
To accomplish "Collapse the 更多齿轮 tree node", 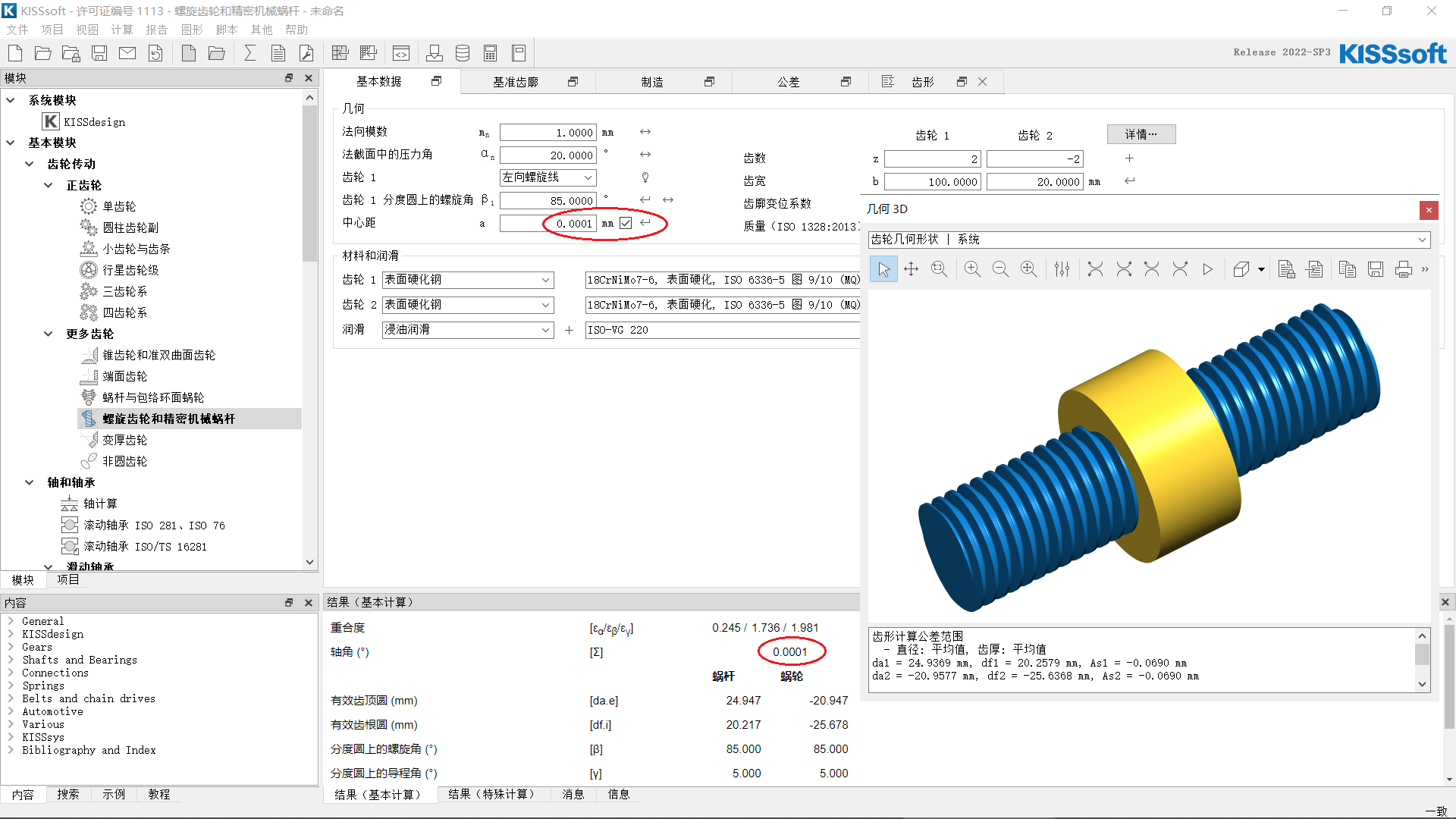I will point(49,334).
